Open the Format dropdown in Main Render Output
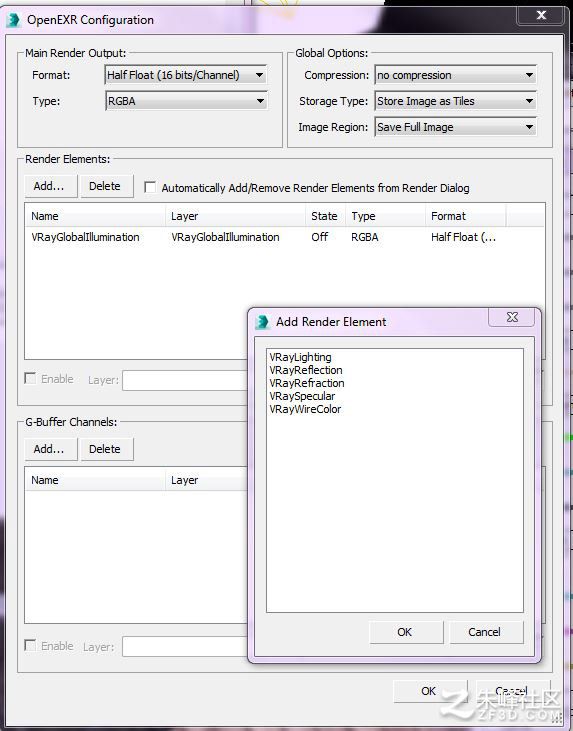Image resolution: width=573 pixels, height=731 pixels. pos(186,75)
